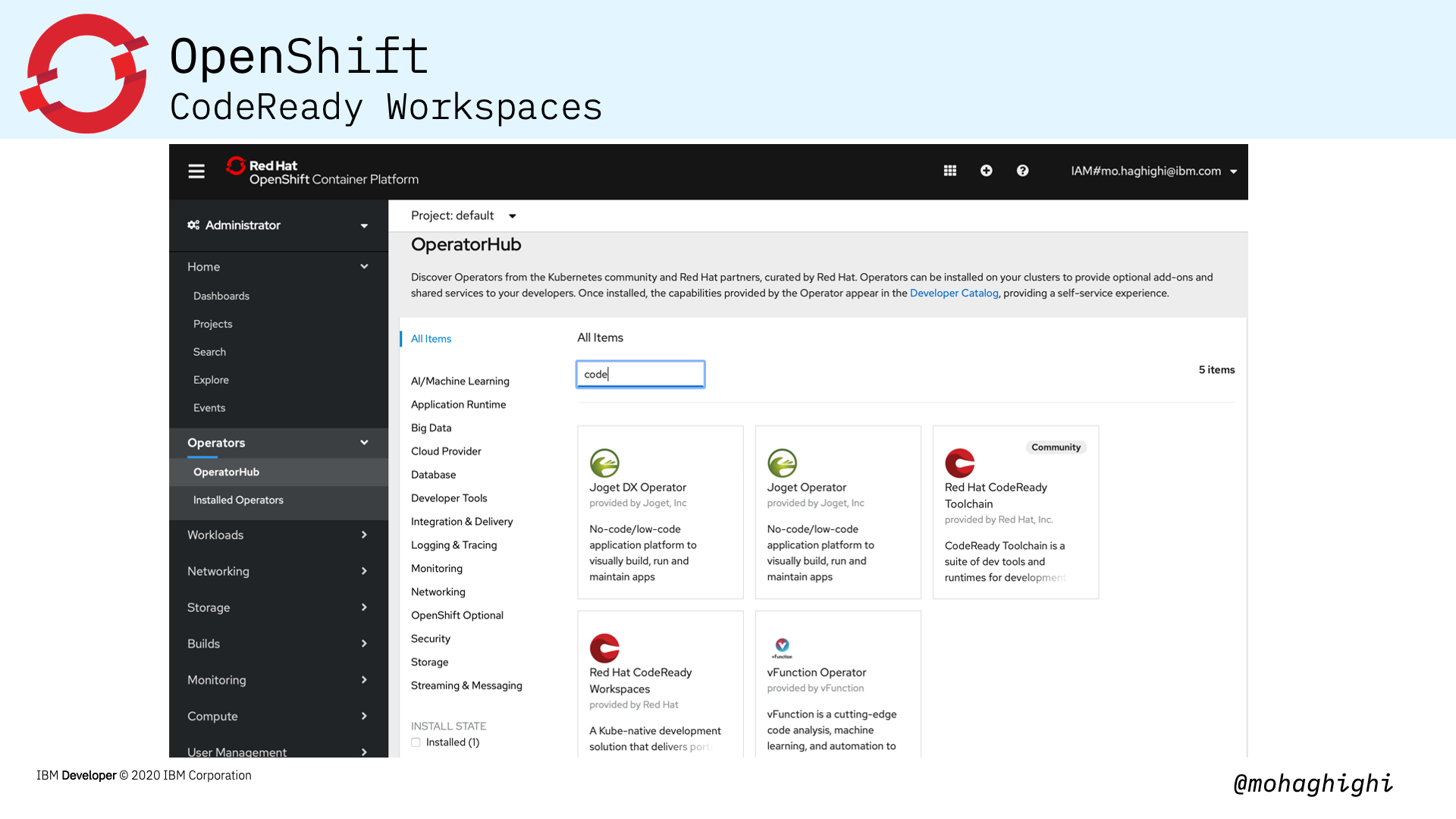Filter by Integration & Delivery category
This screenshot has height=819, width=1456.
coord(462,522)
